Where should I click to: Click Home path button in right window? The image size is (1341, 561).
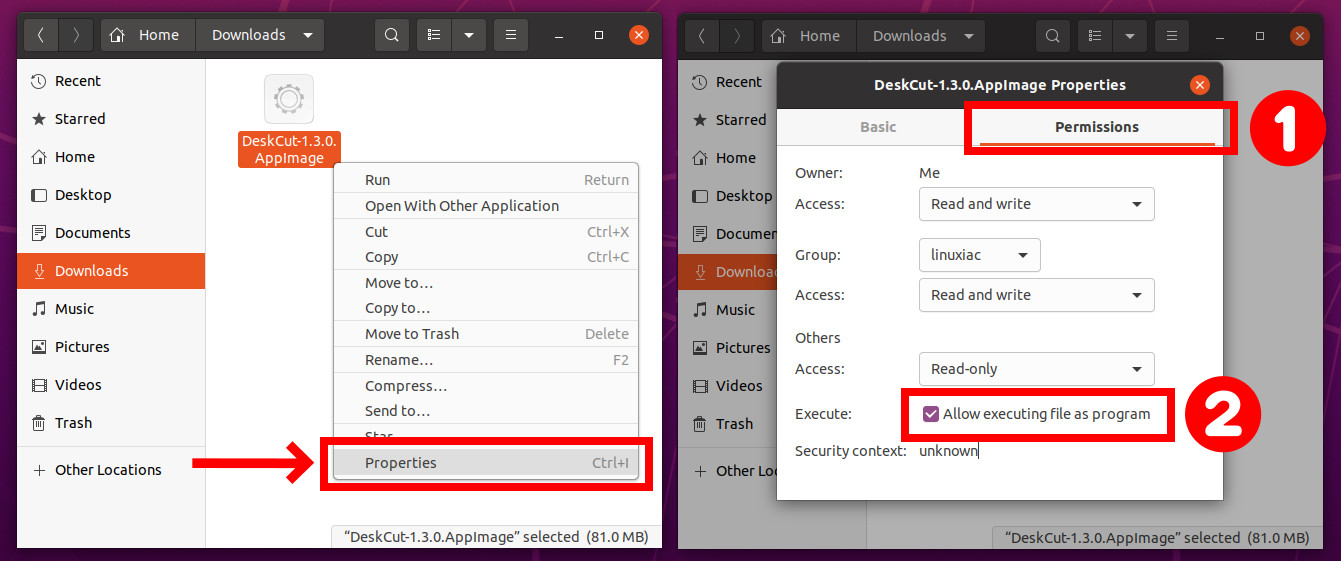[x=809, y=36]
